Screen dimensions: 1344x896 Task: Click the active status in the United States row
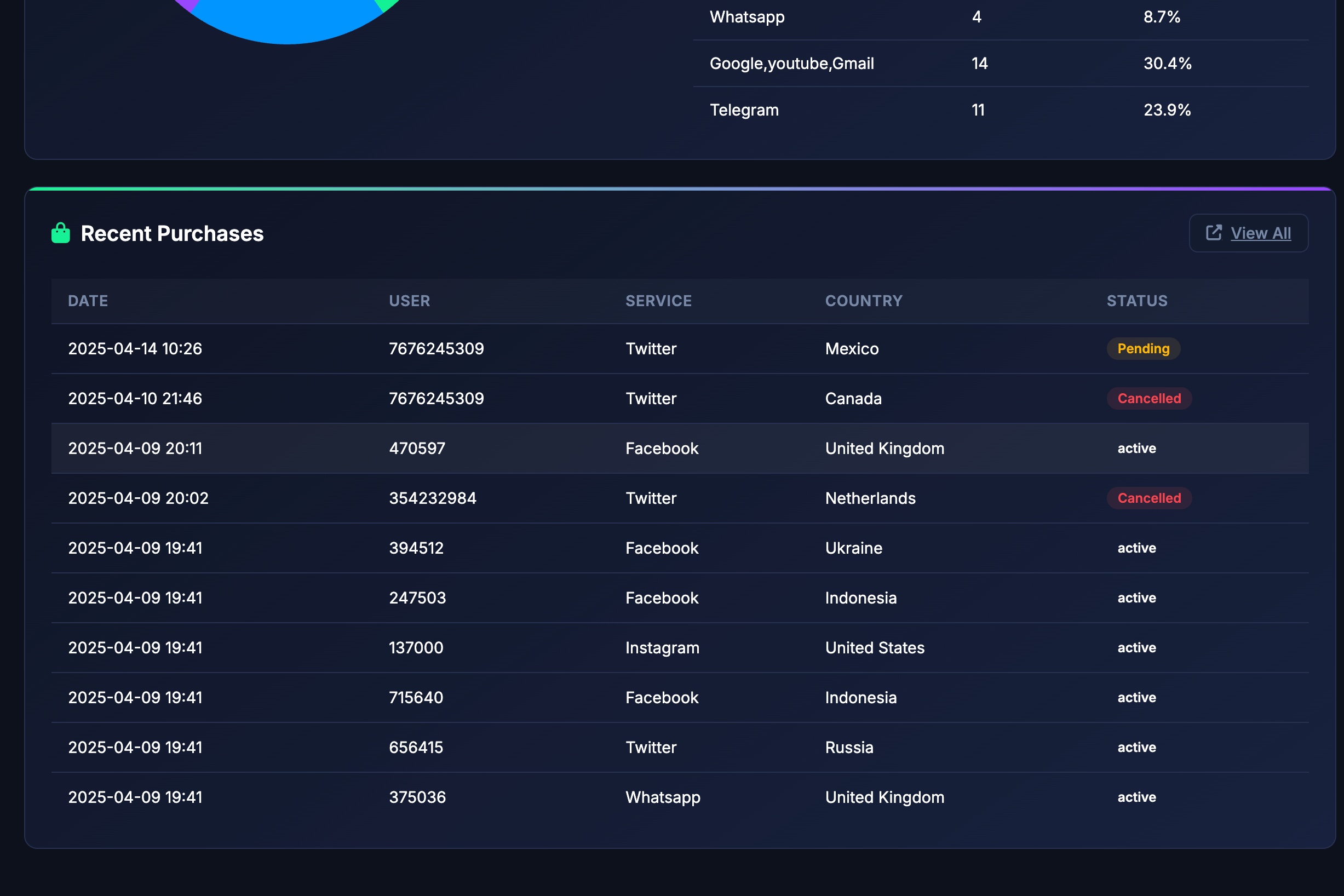pyautogui.click(x=1136, y=647)
